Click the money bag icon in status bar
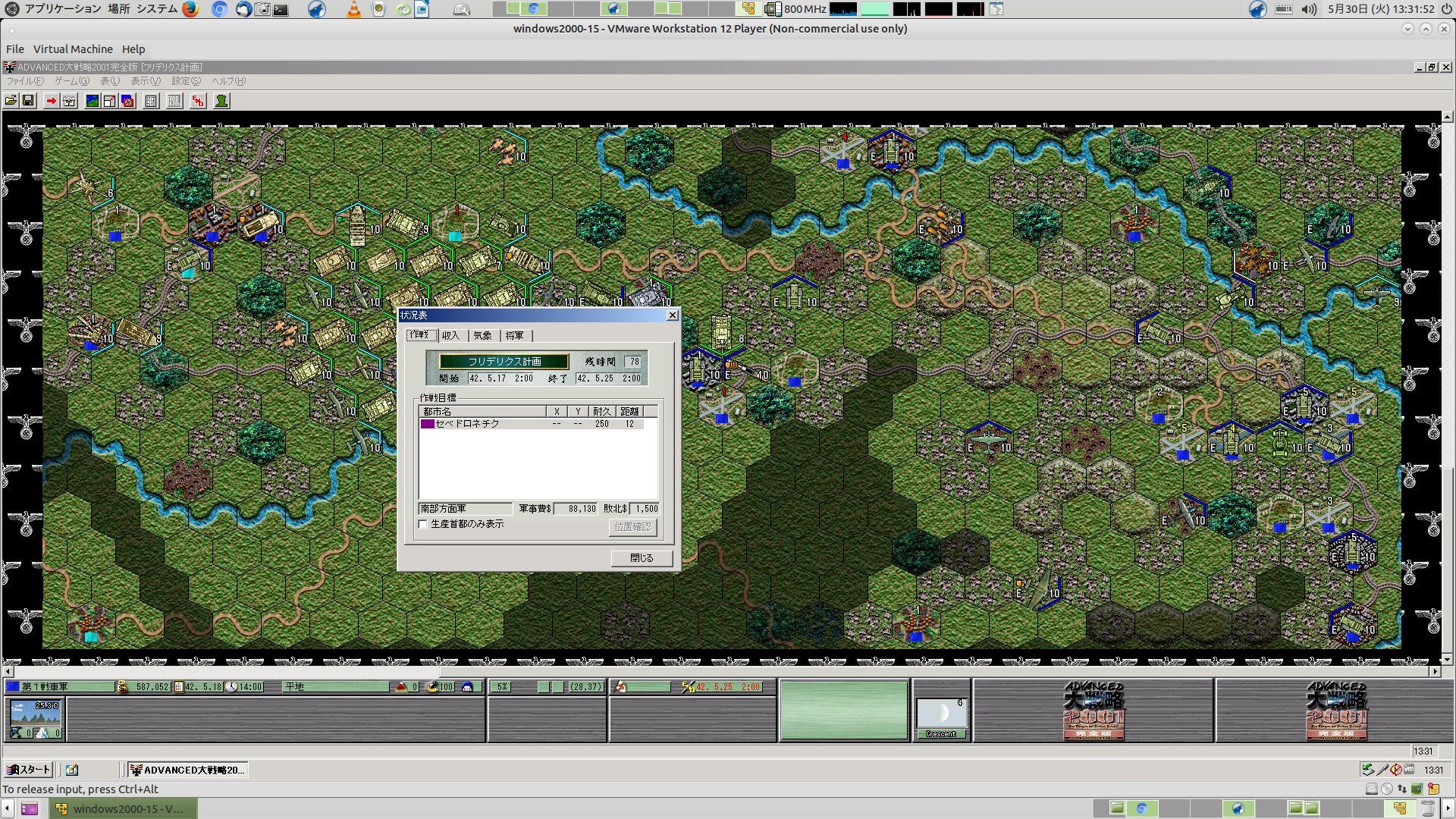This screenshot has height=819, width=1456. tap(122, 687)
